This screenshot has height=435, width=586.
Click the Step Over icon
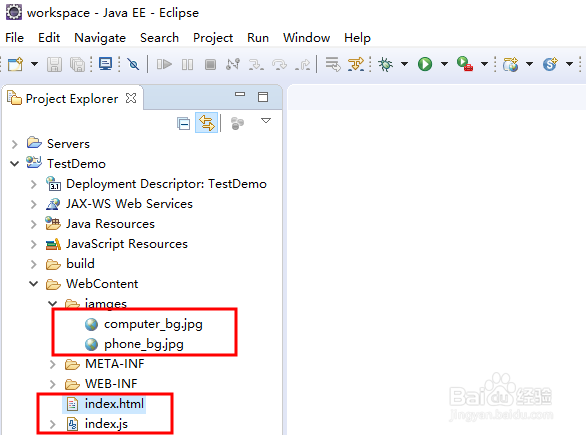point(279,64)
